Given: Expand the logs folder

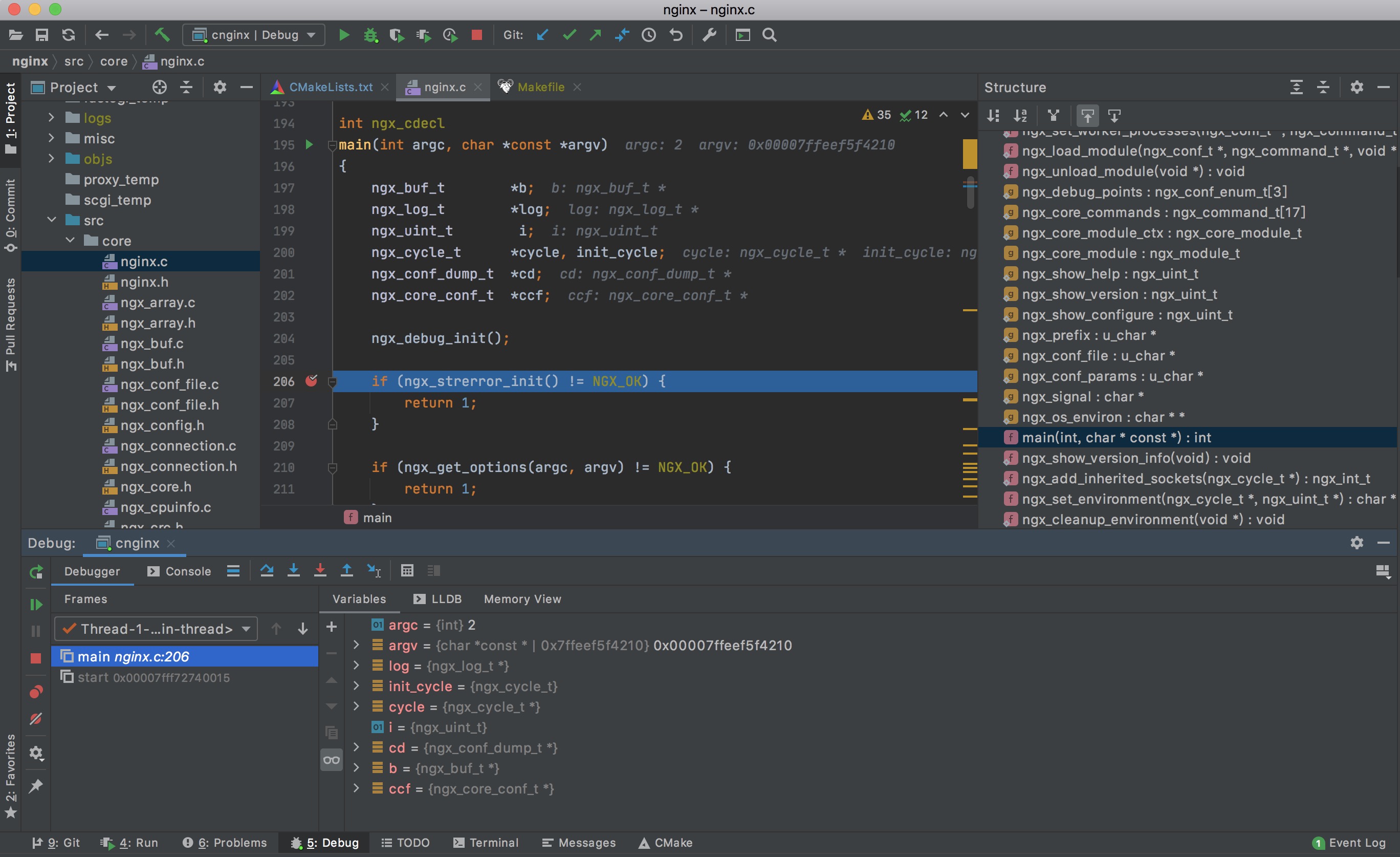Looking at the screenshot, I should [x=51, y=118].
